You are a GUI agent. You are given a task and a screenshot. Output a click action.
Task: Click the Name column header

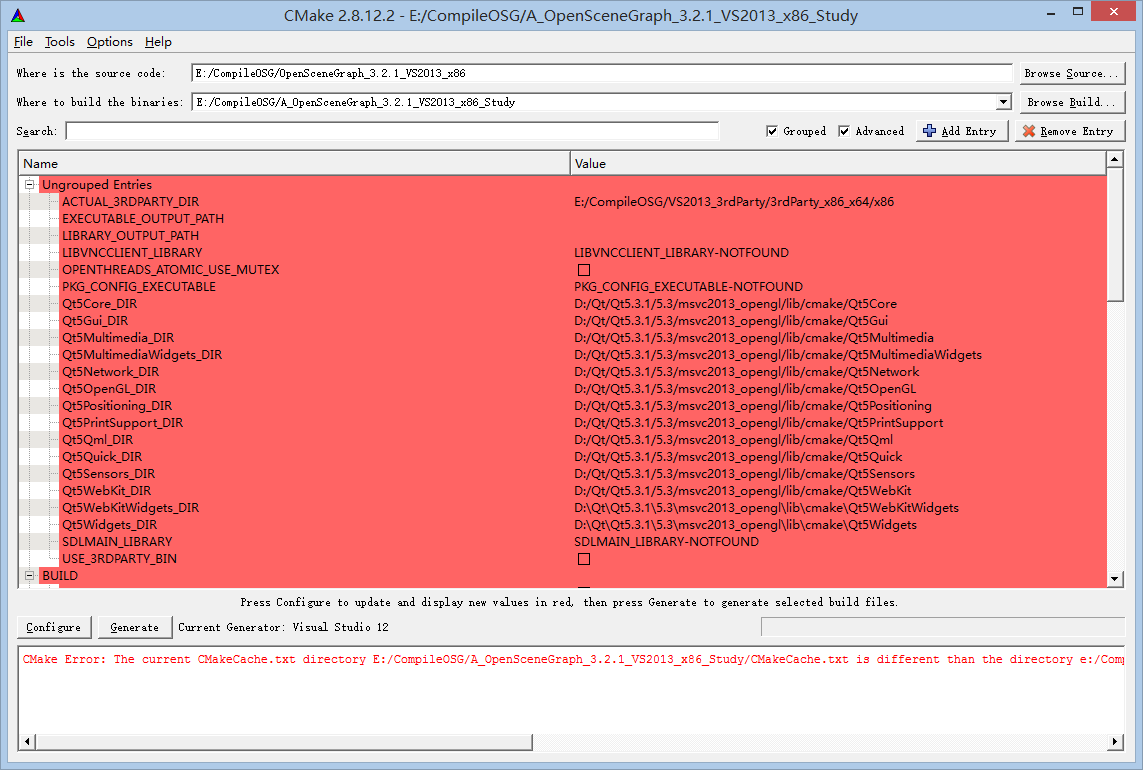click(294, 163)
